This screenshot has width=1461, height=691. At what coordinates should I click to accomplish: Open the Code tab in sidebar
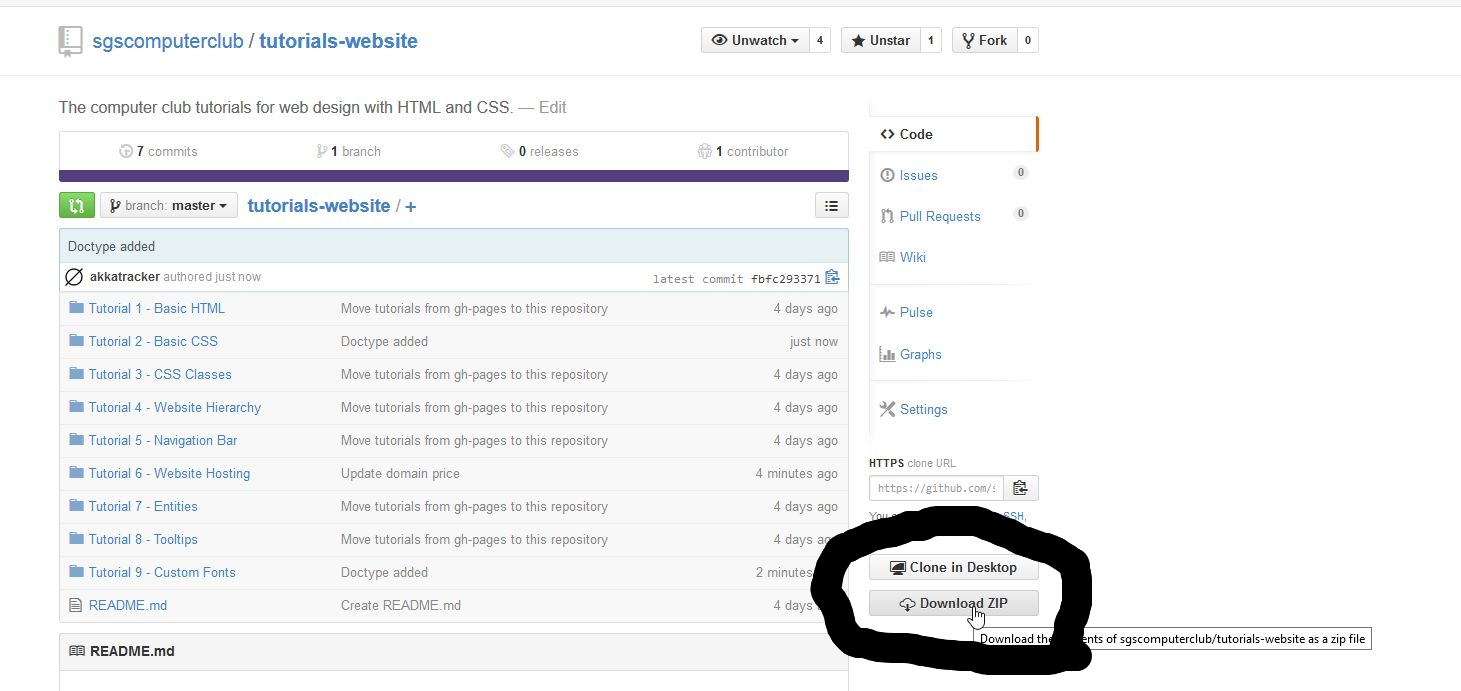pos(953,134)
